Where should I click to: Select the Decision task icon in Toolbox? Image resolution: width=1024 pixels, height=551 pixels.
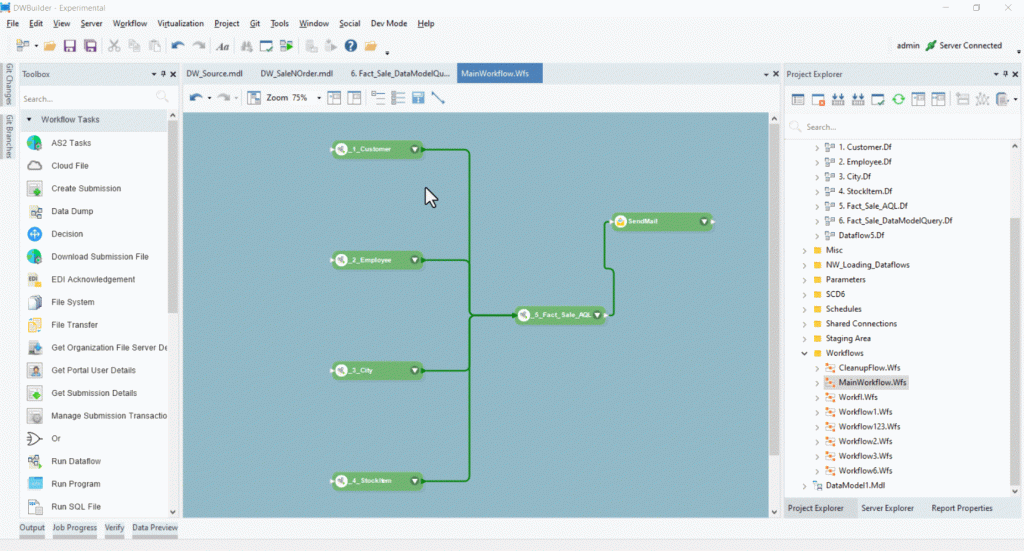(34, 234)
